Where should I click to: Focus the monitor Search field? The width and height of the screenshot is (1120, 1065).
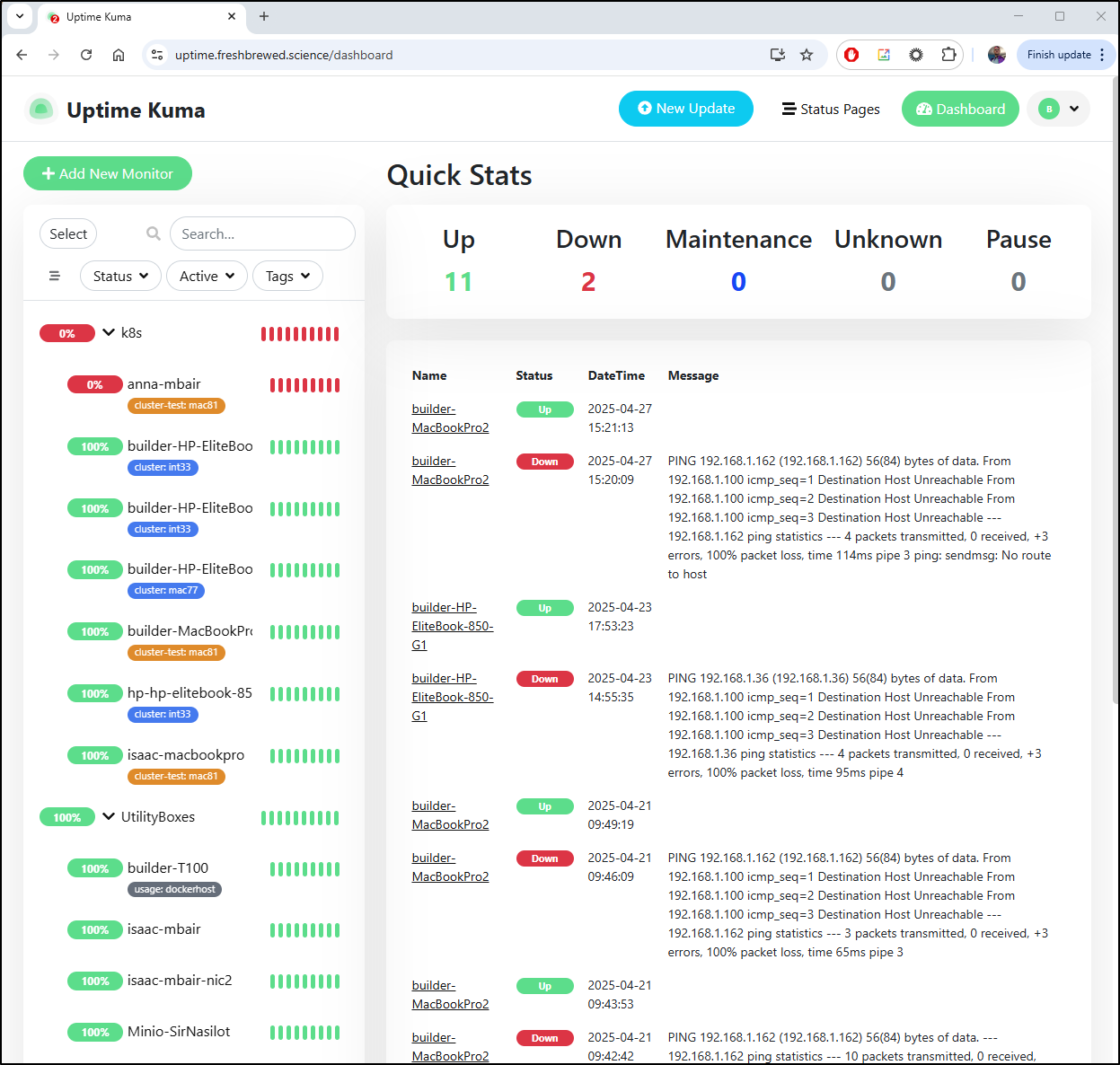click(262, 233)
